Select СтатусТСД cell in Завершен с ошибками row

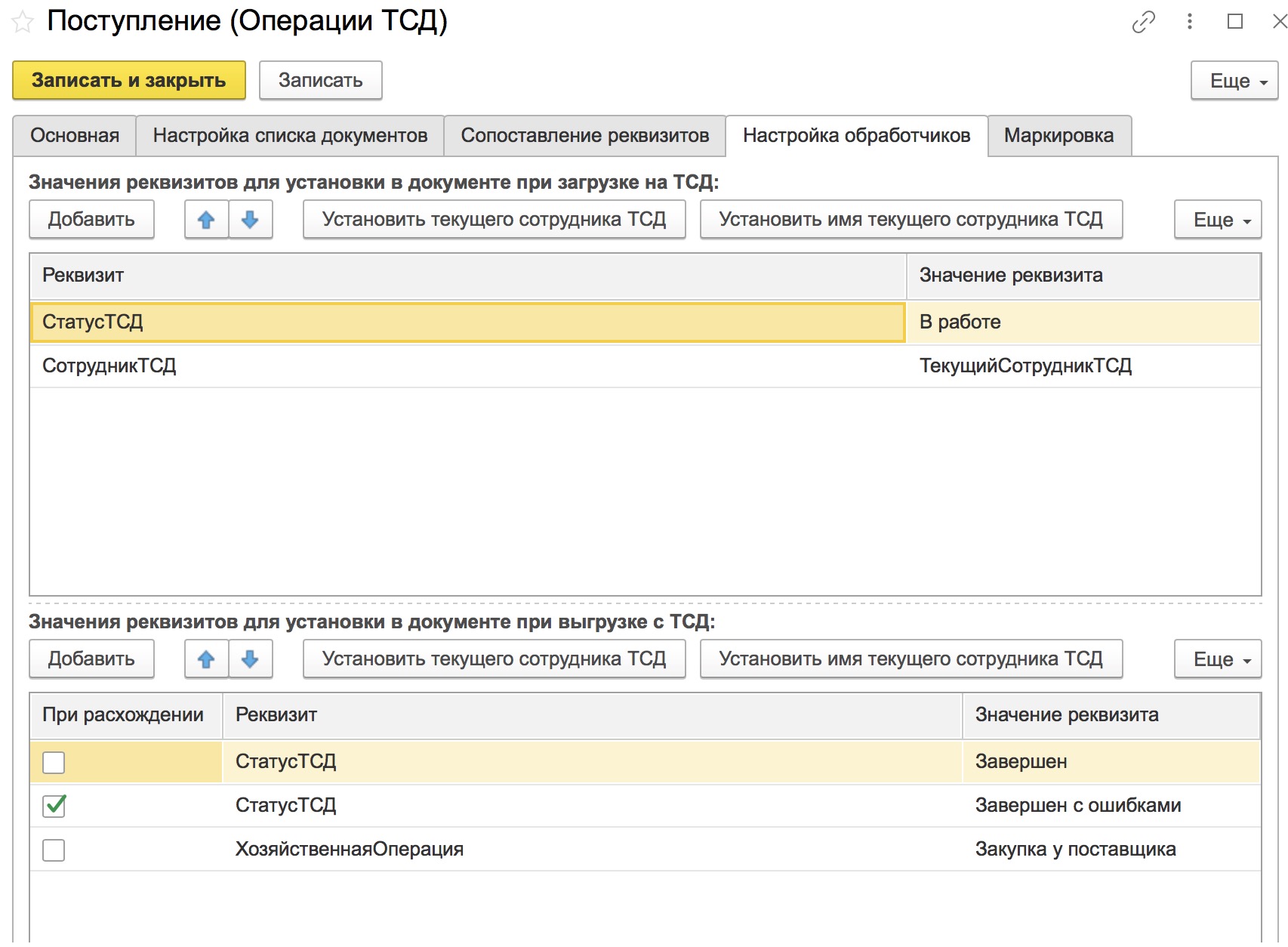pos(592,806)
